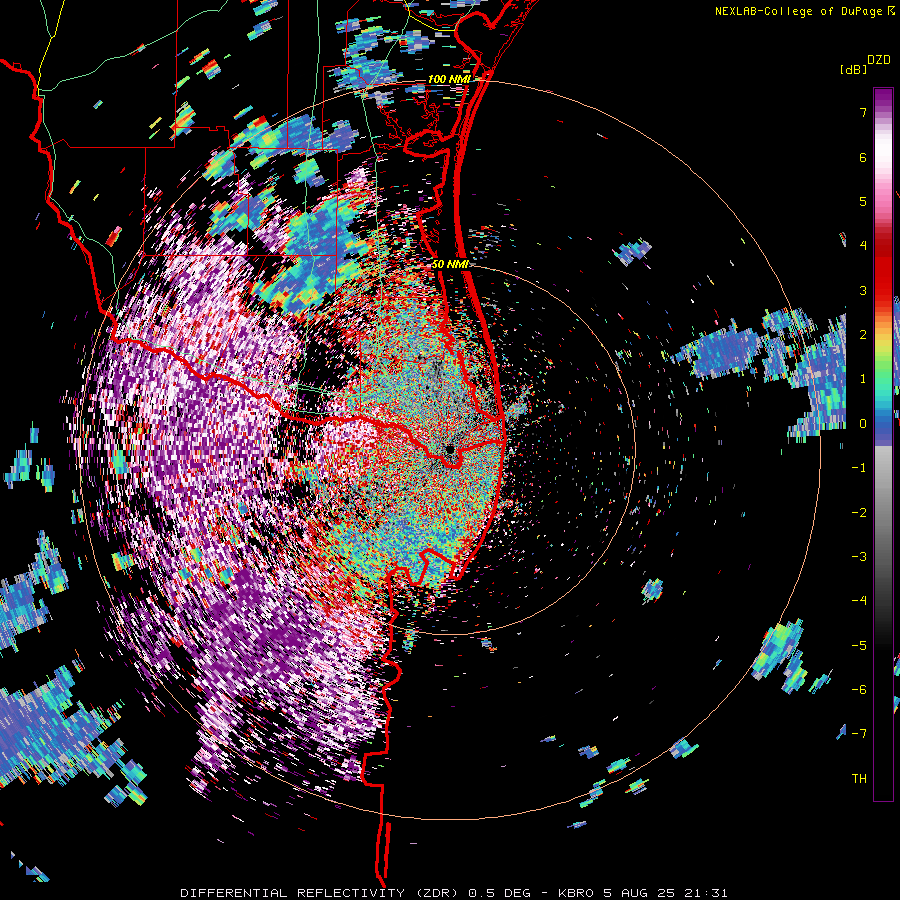Screen dimensions: 900x900
Task: Click the legend value 1
Action: pos(863,379)
